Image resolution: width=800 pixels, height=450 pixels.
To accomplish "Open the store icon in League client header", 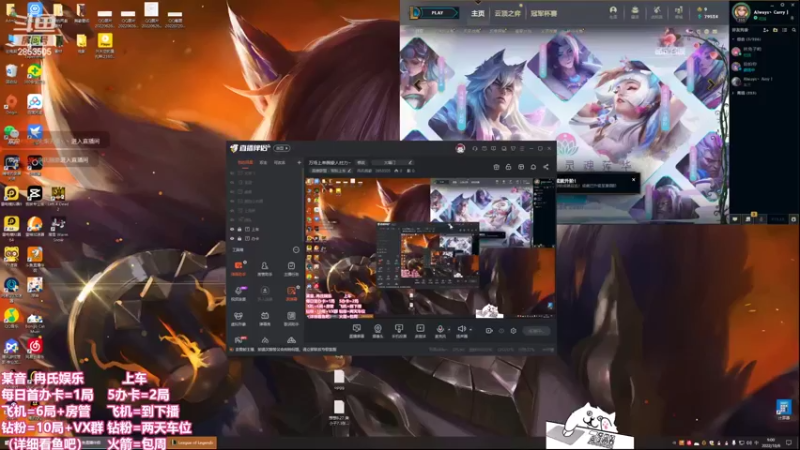I will [679, 12].
